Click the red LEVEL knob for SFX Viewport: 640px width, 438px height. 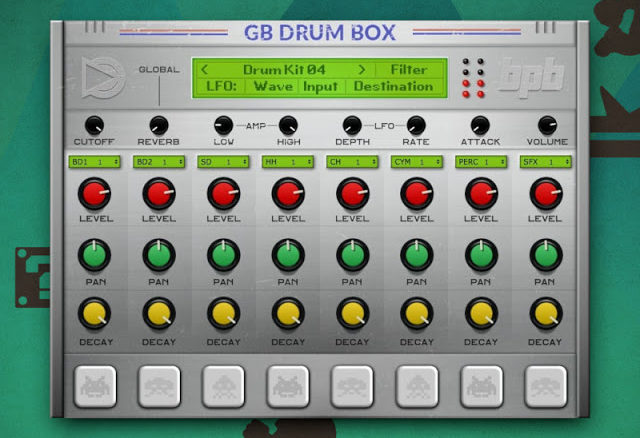pyautogui.click(x=546, y=193)
